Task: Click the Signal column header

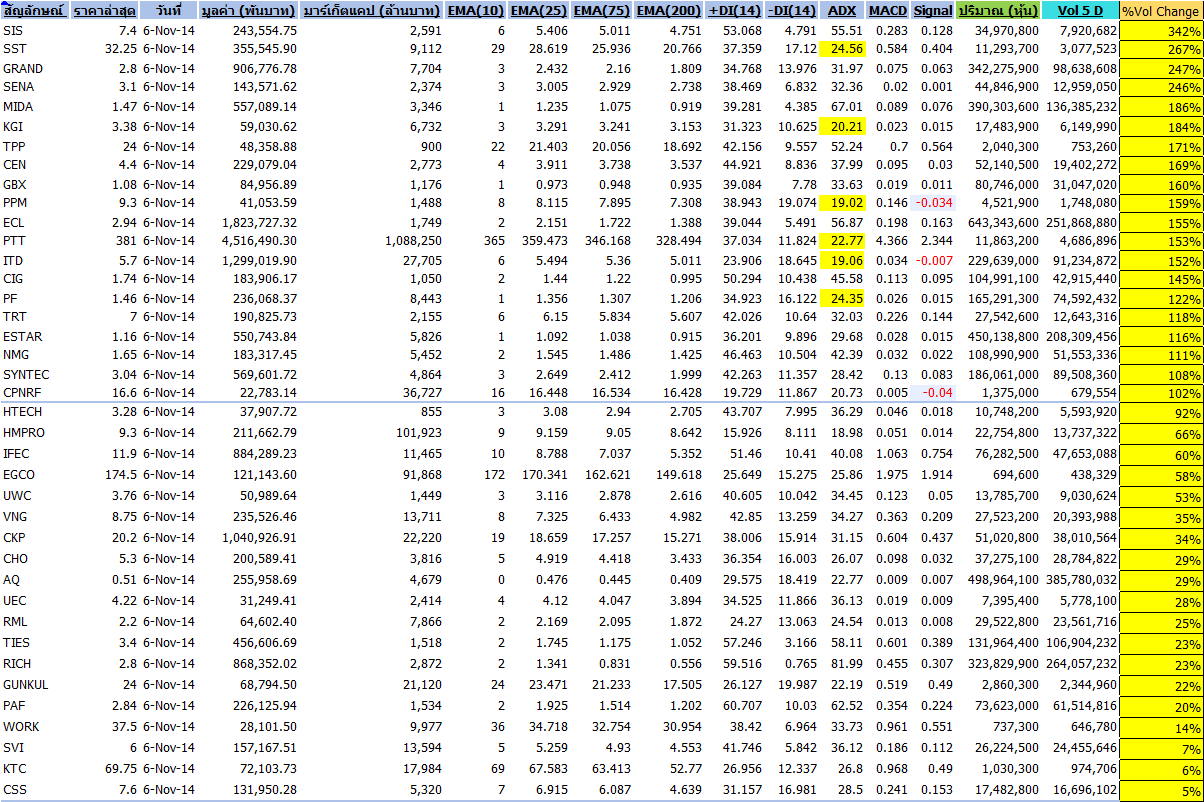Action: (933, 11)
